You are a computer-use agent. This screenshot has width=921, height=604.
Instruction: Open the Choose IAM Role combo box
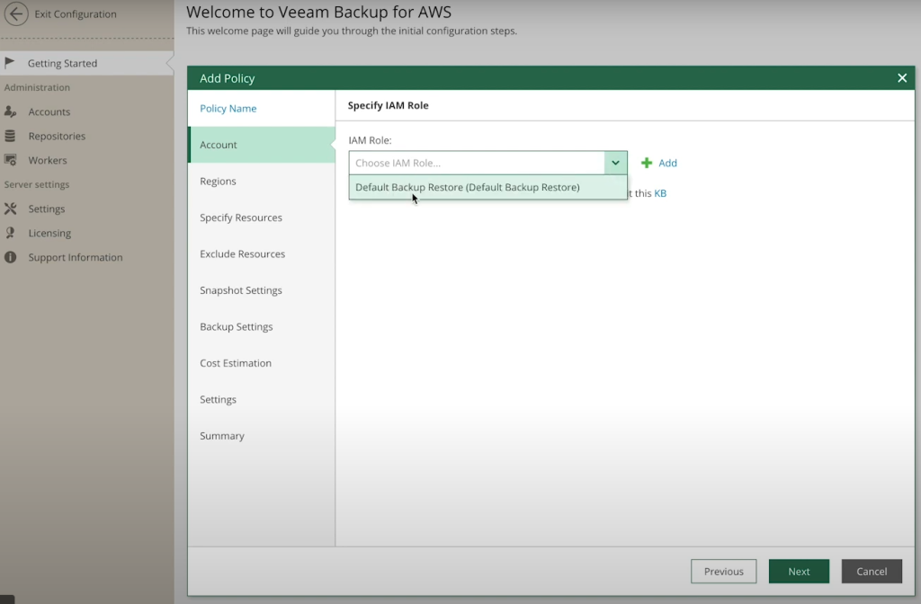pyautogui.click(x=470, y=161)
